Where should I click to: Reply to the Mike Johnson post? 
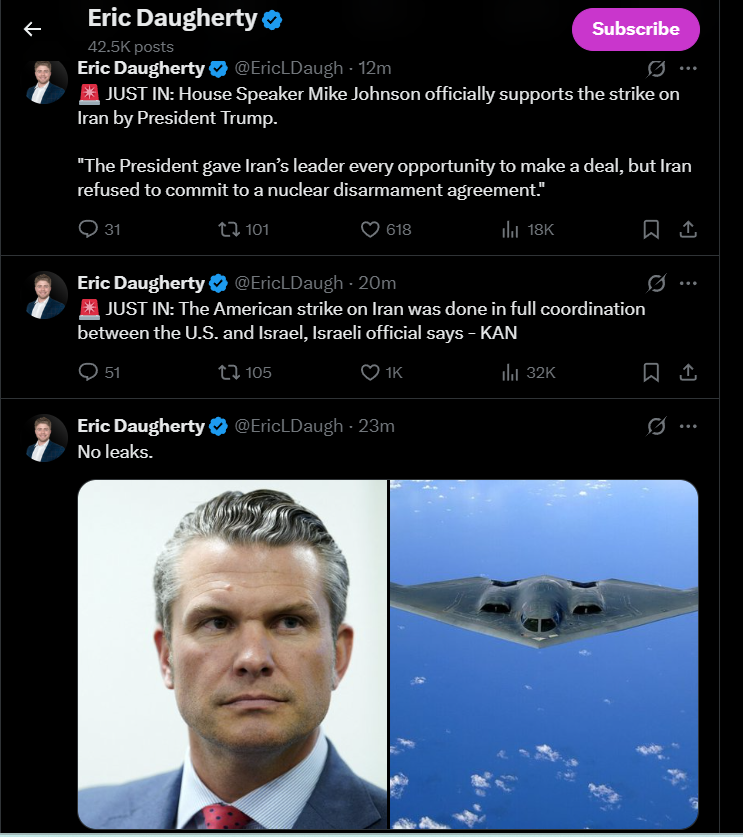pos(88,229)
